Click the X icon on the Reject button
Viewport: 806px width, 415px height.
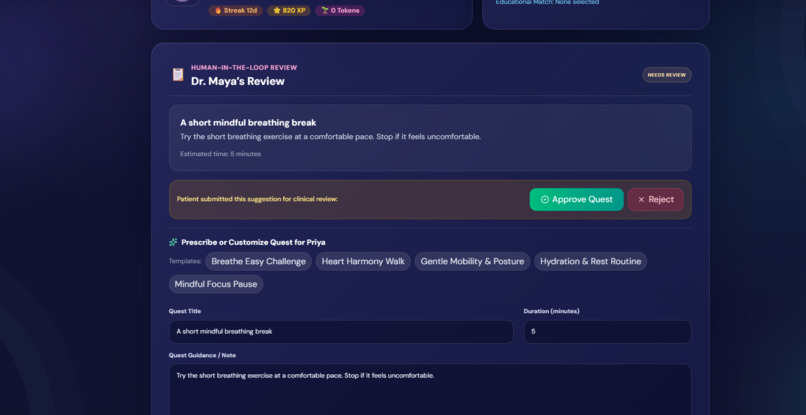pos(641,200)
